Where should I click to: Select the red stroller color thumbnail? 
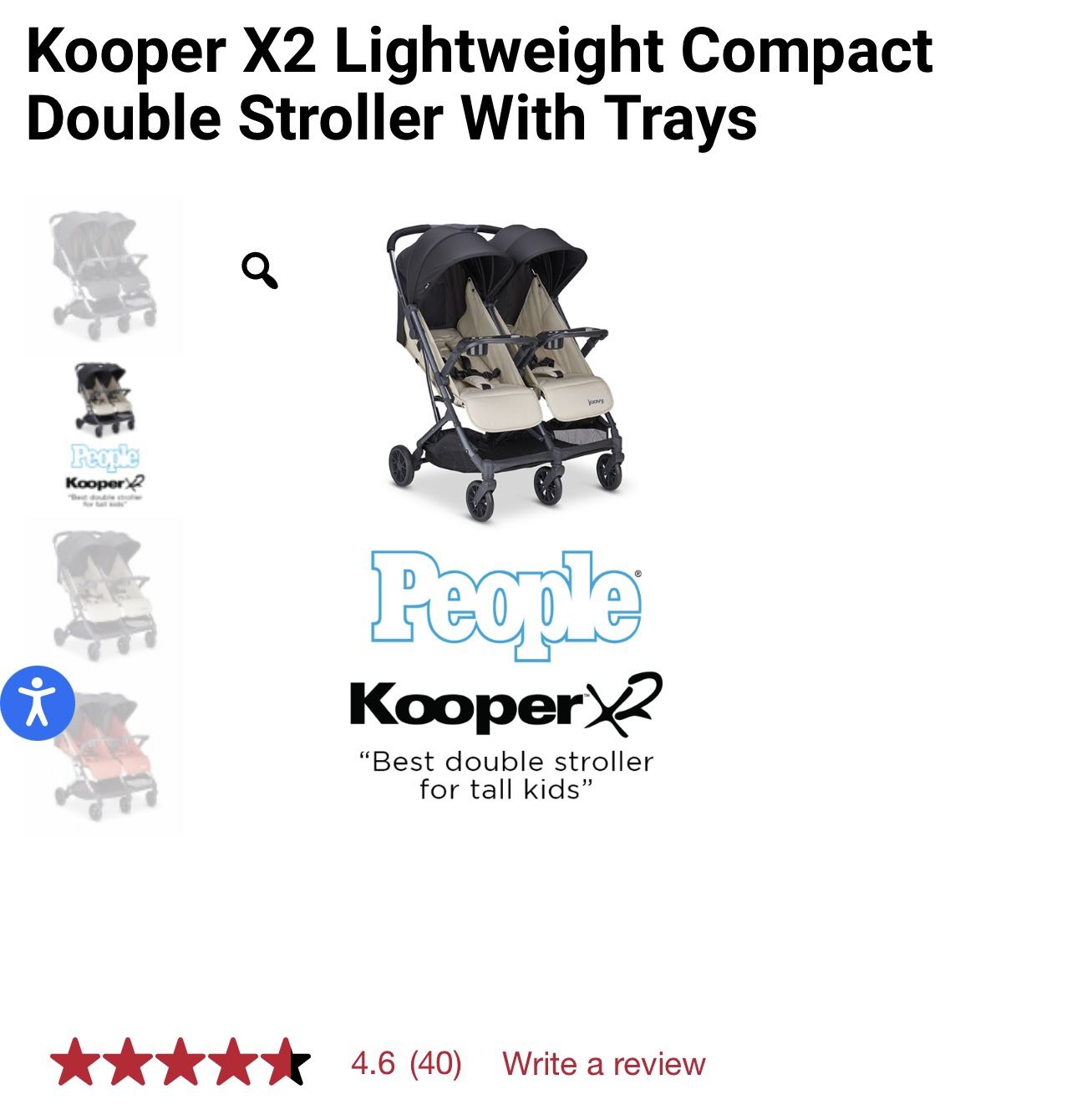104,757
